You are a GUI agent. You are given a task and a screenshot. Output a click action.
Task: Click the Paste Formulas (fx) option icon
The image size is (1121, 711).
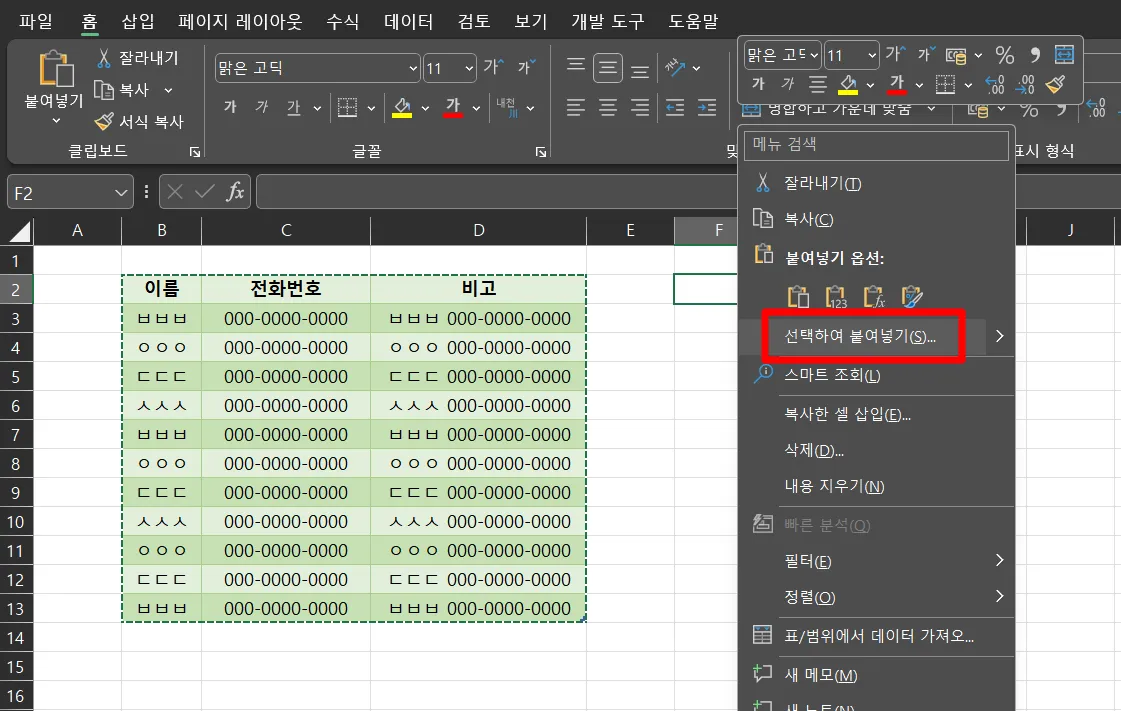(874, 296)
